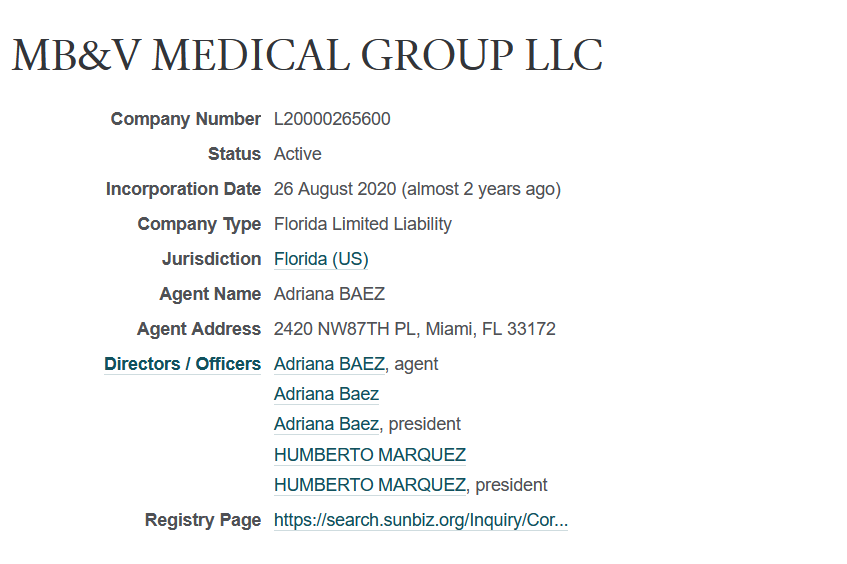
Task: Click the Active status value
Action: click(298, 154)
